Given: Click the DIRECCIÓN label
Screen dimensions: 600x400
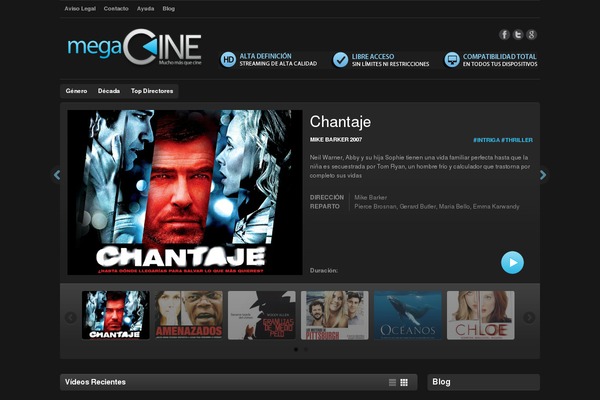Looking at the screenshot, I should [327, 198].
